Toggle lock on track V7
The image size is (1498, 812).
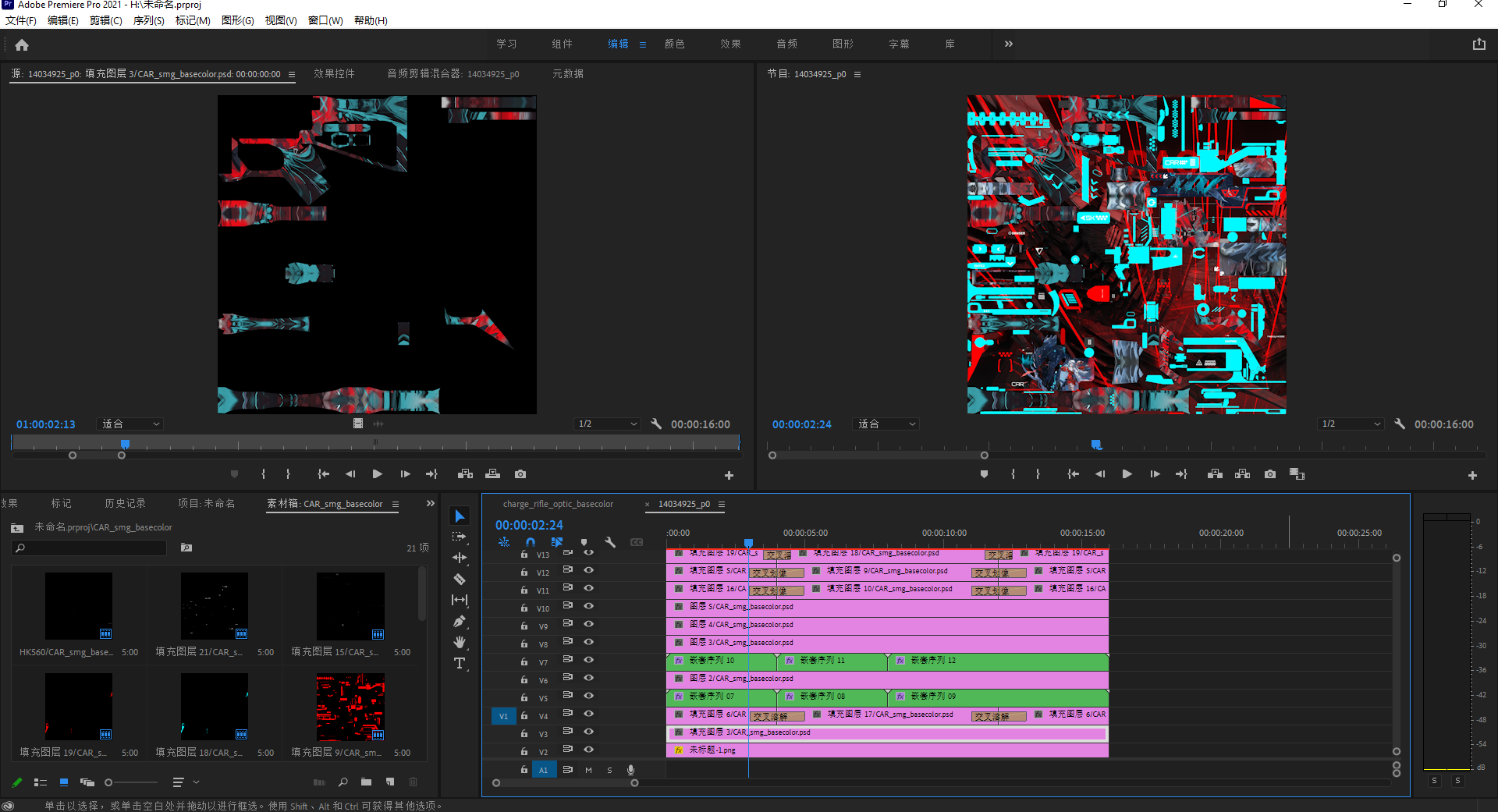[x=524, y=661]
